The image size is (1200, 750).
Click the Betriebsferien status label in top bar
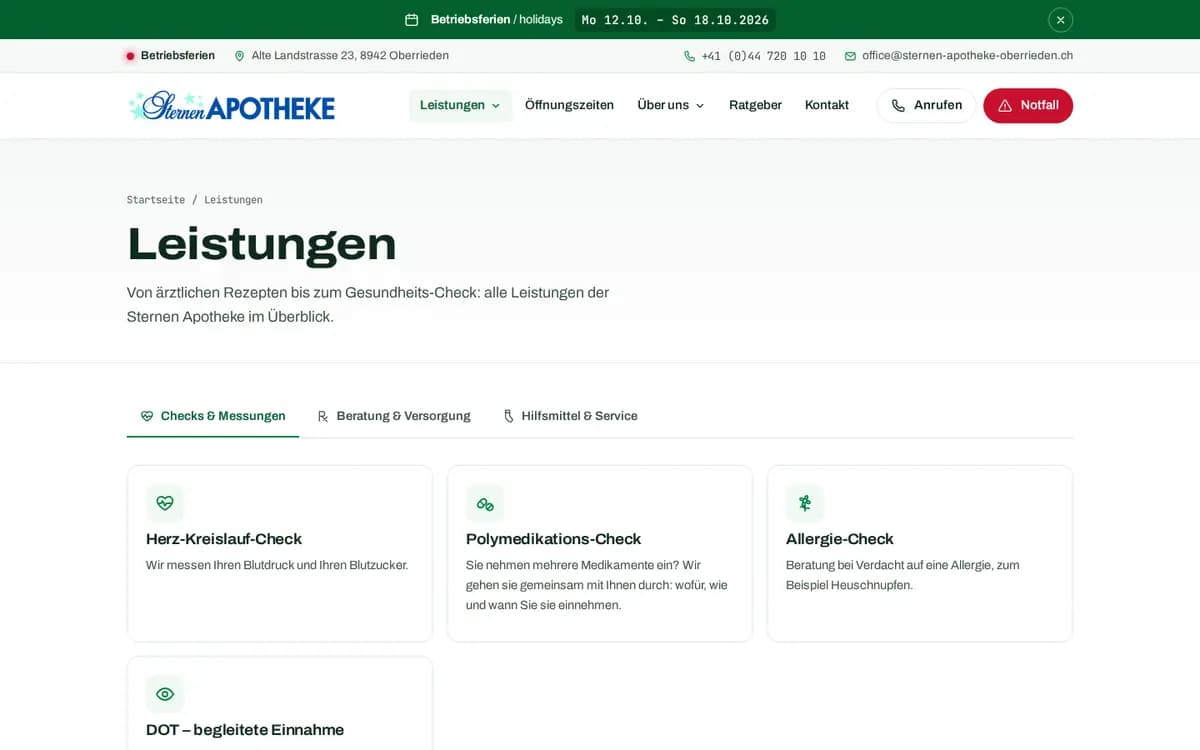pyautogui.click(x=178, y=56)
